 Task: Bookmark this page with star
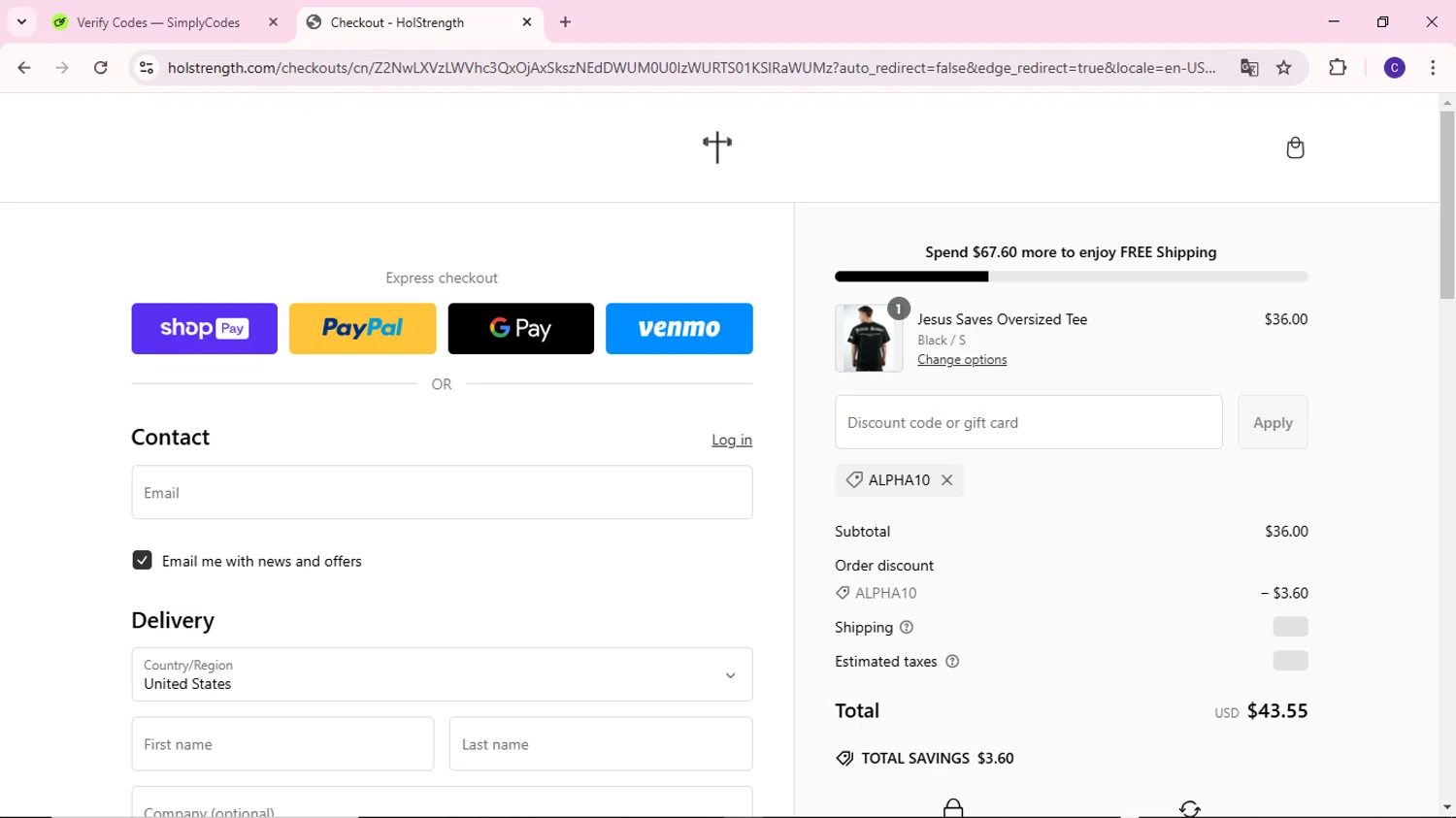(1284, 68)
